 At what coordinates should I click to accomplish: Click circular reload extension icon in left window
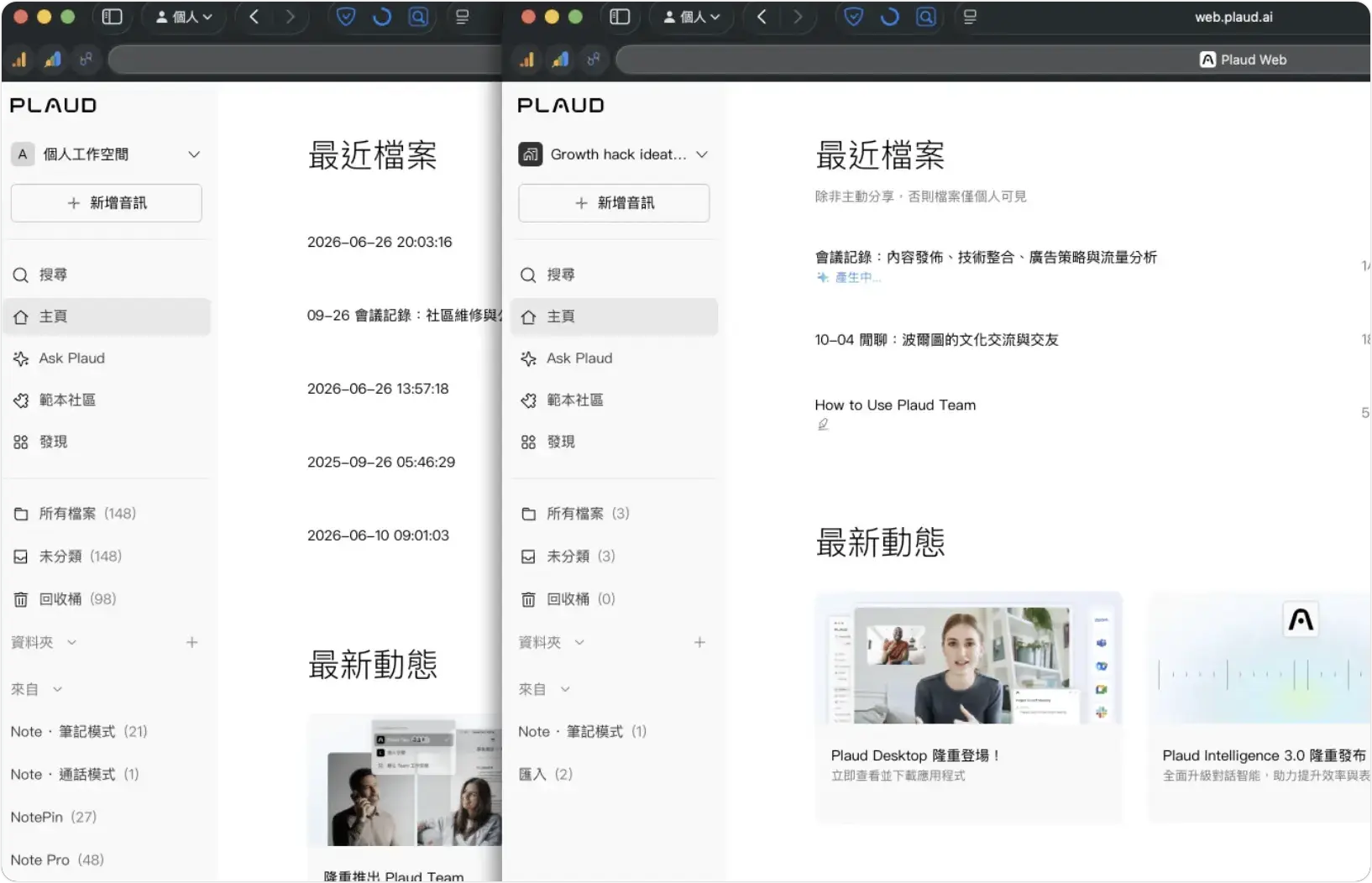tap(382, 17)
